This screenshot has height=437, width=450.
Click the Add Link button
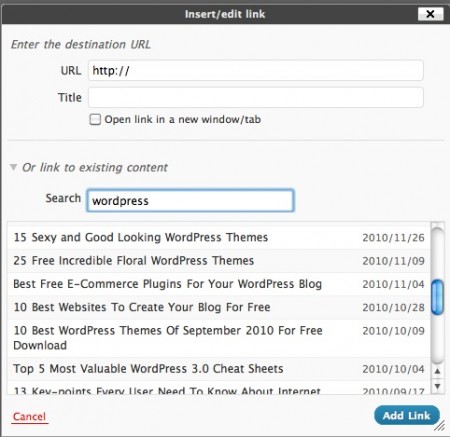(x=407, y=415)
